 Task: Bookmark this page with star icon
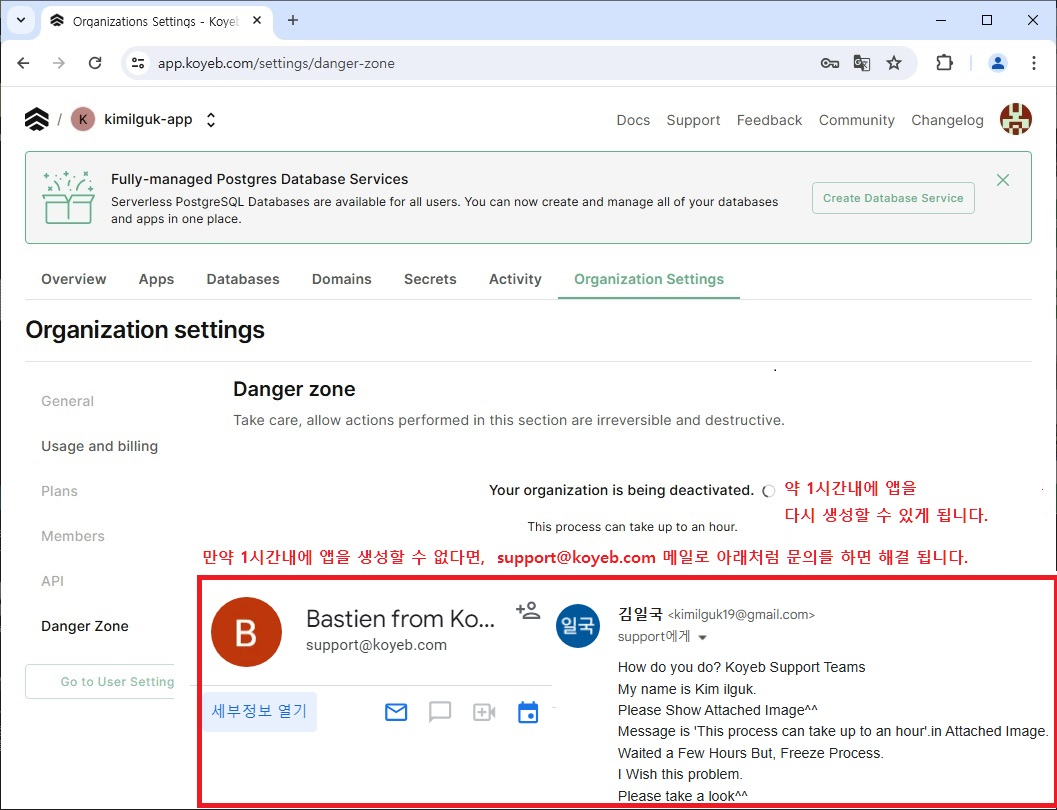point(894,63)
